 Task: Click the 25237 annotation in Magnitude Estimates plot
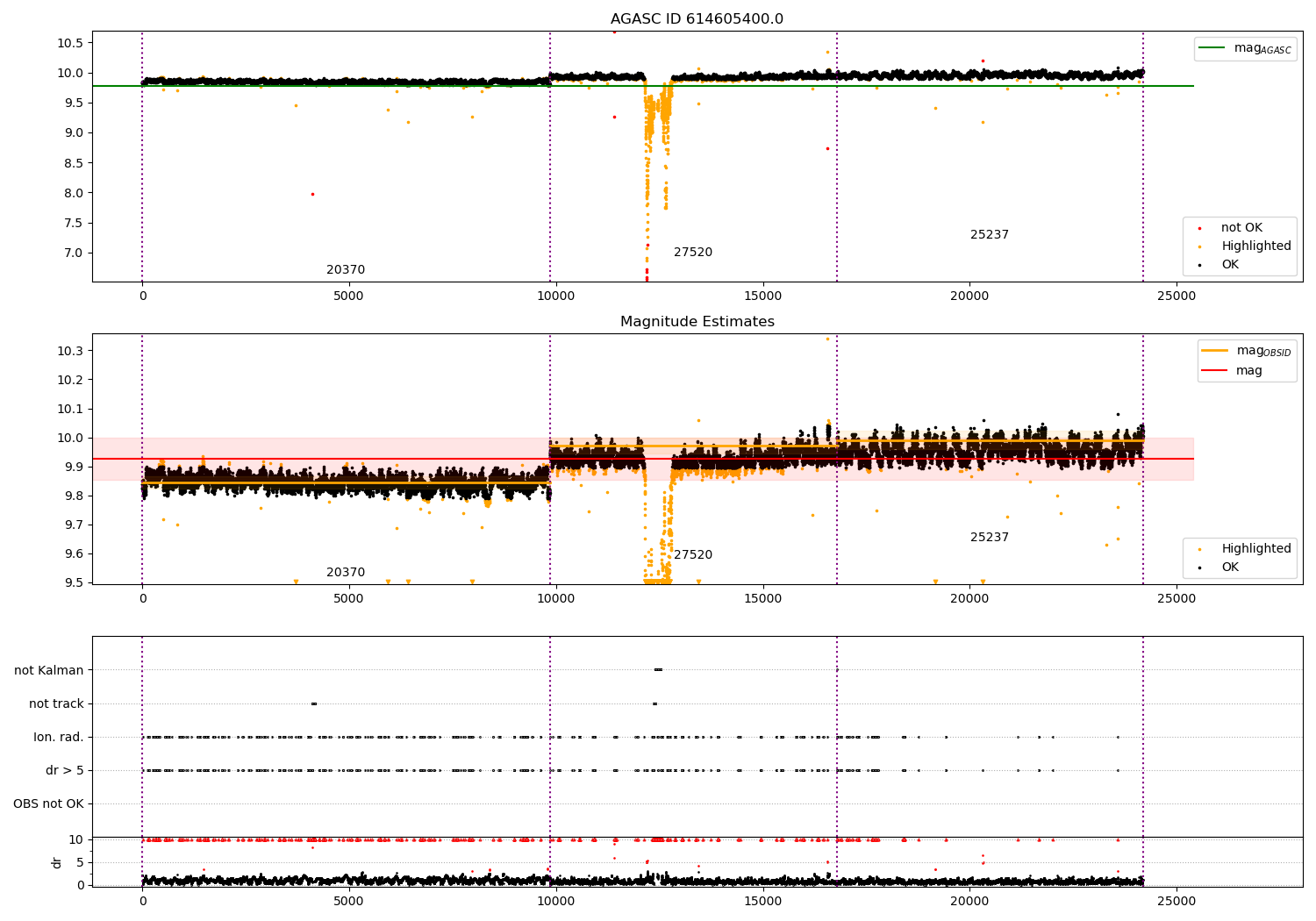point(990,538)
